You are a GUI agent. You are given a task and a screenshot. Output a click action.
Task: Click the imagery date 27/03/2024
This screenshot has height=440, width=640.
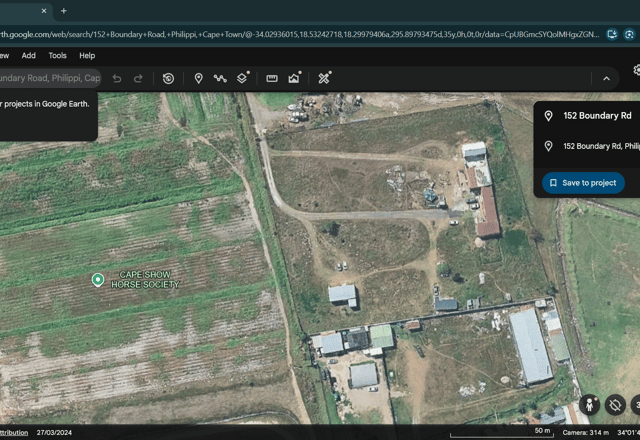click(x=54, y=433)
